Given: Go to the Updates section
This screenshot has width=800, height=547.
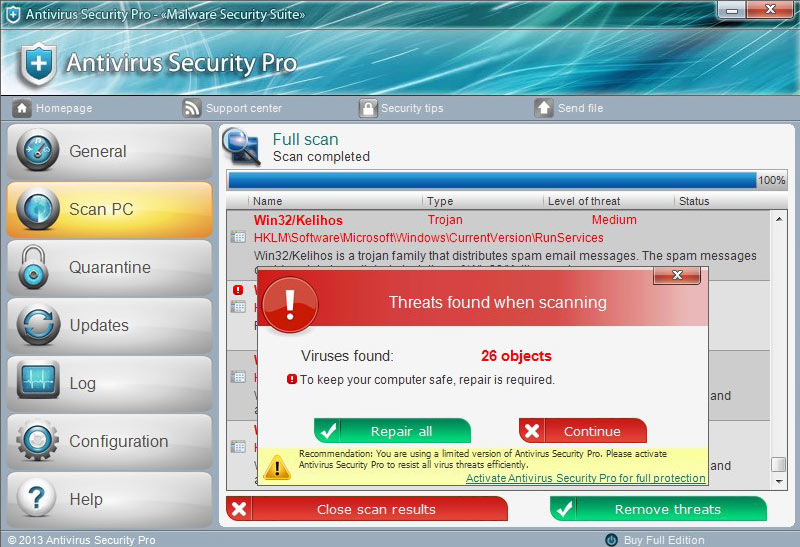Looking at the screenshot, I should pos(110,326).
